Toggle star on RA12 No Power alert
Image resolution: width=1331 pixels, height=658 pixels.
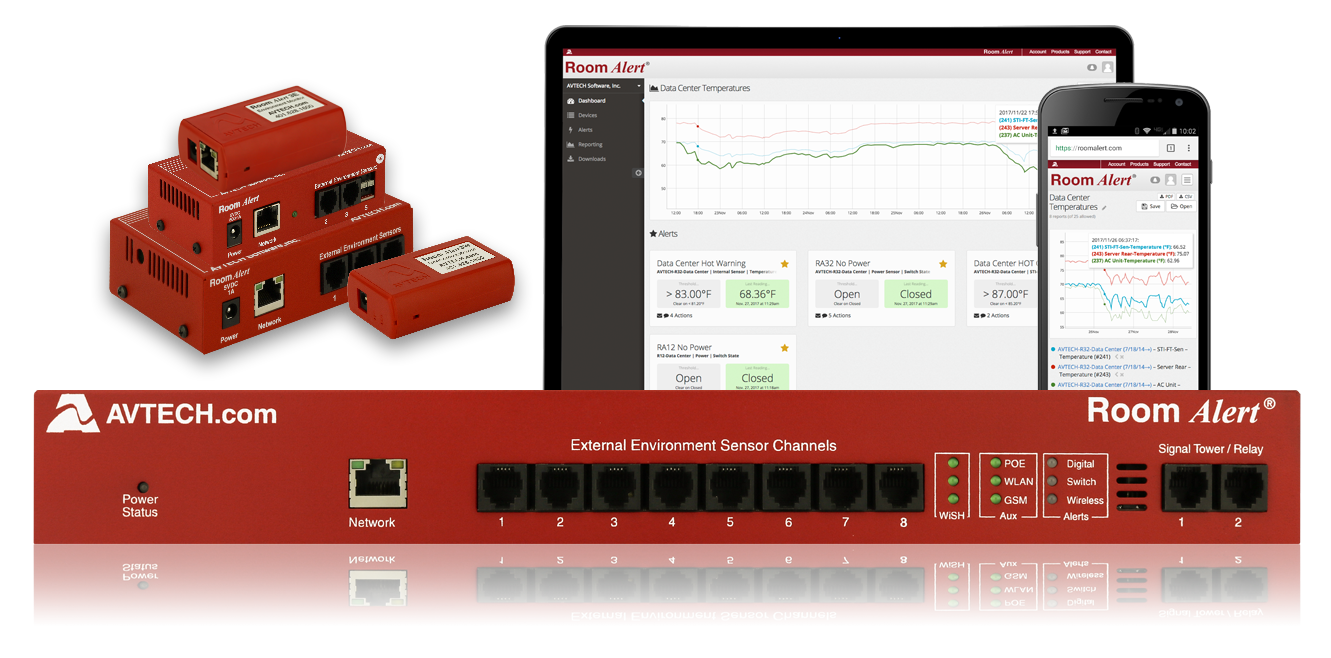tap(785, 348)
